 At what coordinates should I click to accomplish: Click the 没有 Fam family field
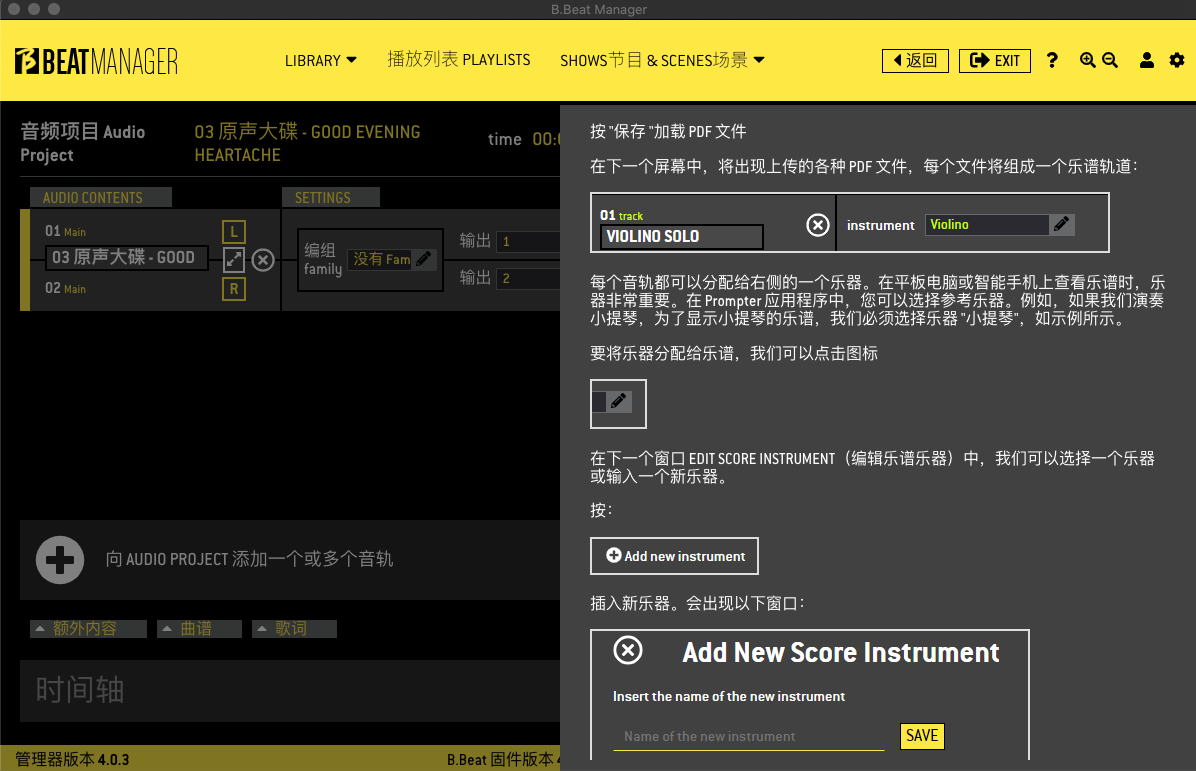pos(381,259)
